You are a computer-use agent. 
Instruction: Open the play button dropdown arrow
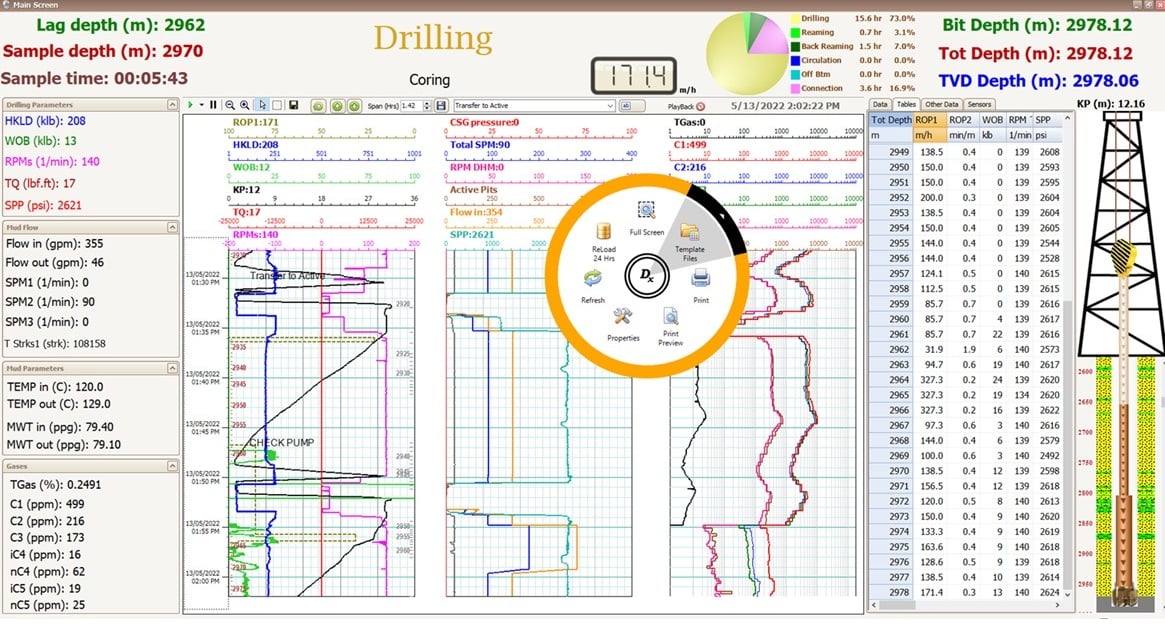pos(201,105)
